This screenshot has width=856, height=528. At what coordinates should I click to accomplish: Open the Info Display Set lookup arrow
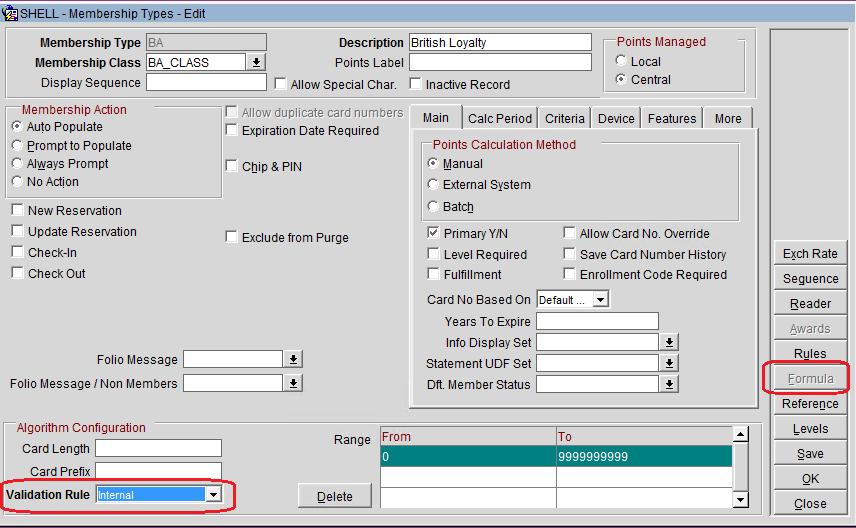point(670,342)
